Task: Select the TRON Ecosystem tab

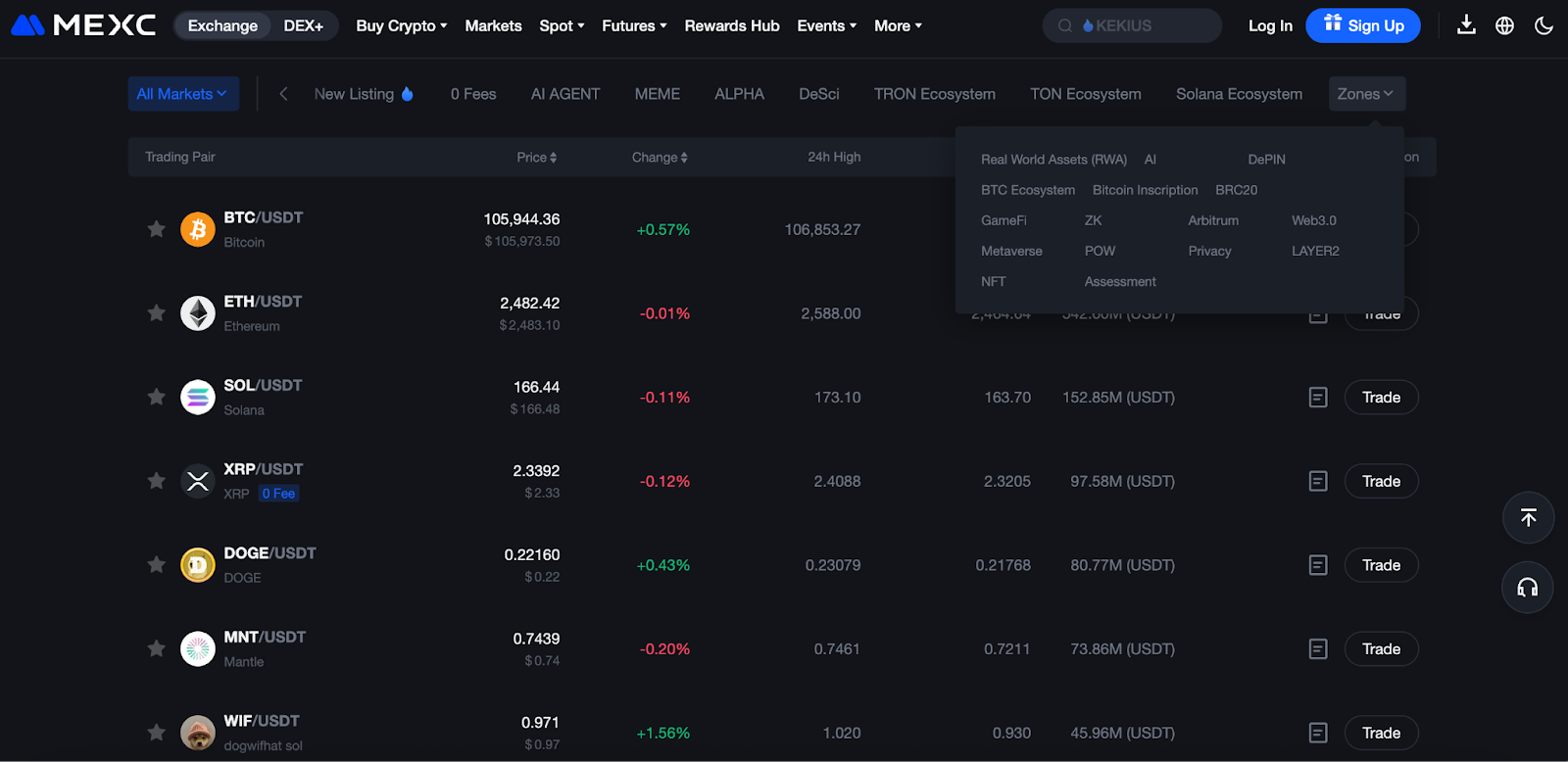Action: coord(935,94)
